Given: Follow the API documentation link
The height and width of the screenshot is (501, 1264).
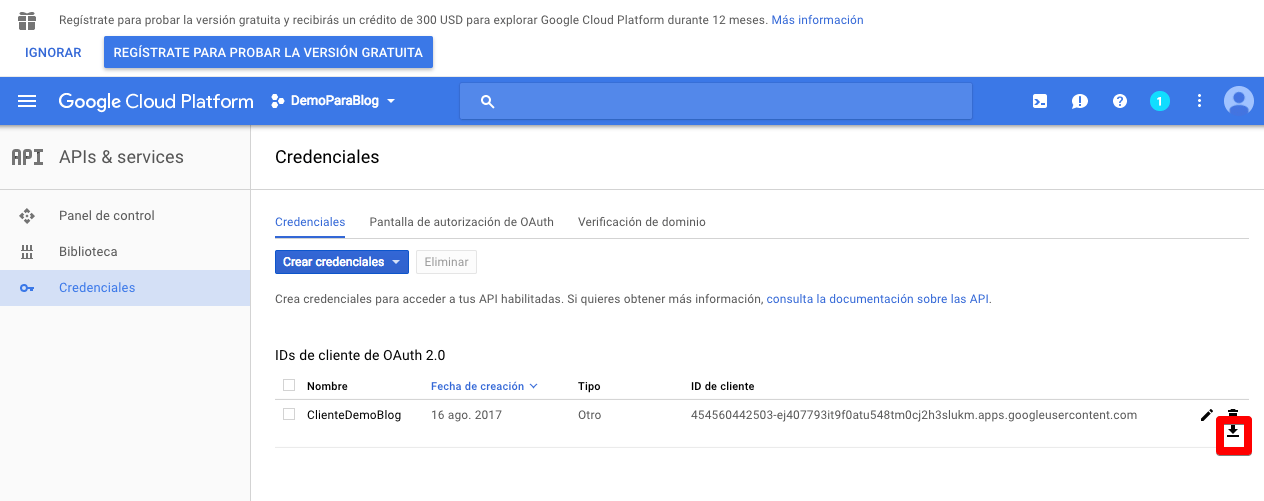Looking at the screenshot, I should point(877,299).
